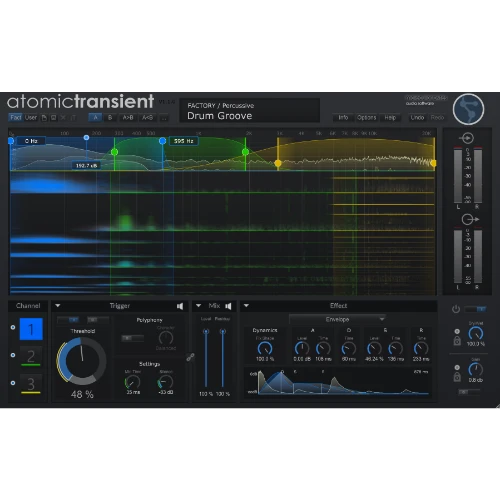Select channel 2 tile
The height and width of the screenshot is (500, 500).
coord(31,356)
